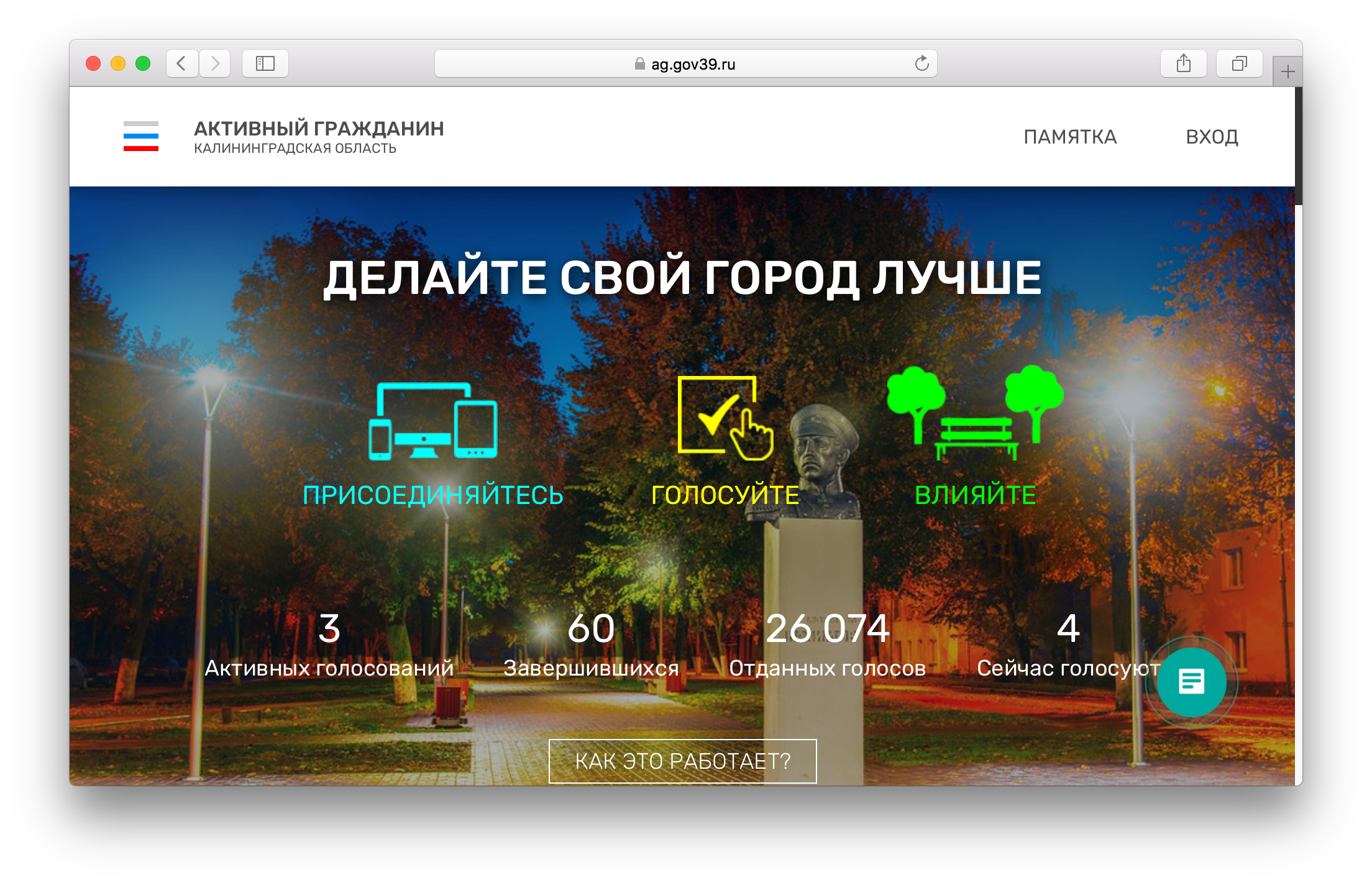Image resolution: width=1372 pixels, height=885 pixels.
Task: Show all tabs overview
Action: click(x=1239, y=63)
